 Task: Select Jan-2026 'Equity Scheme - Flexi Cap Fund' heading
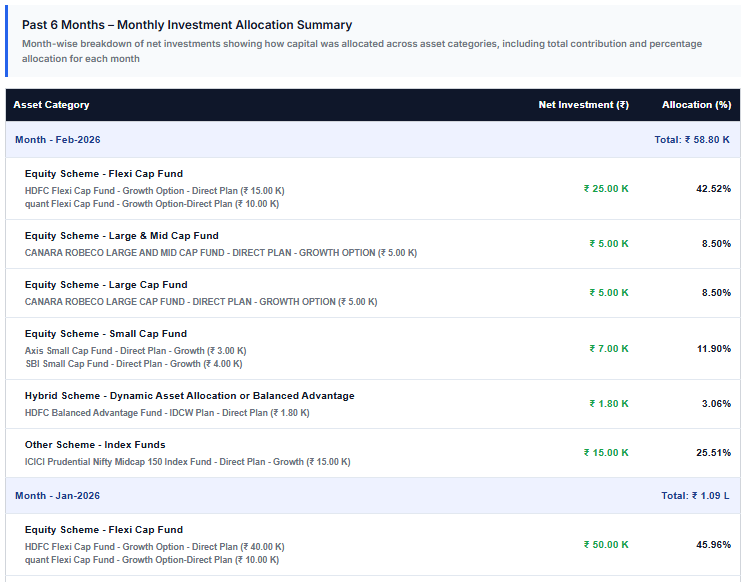point(104,530)
